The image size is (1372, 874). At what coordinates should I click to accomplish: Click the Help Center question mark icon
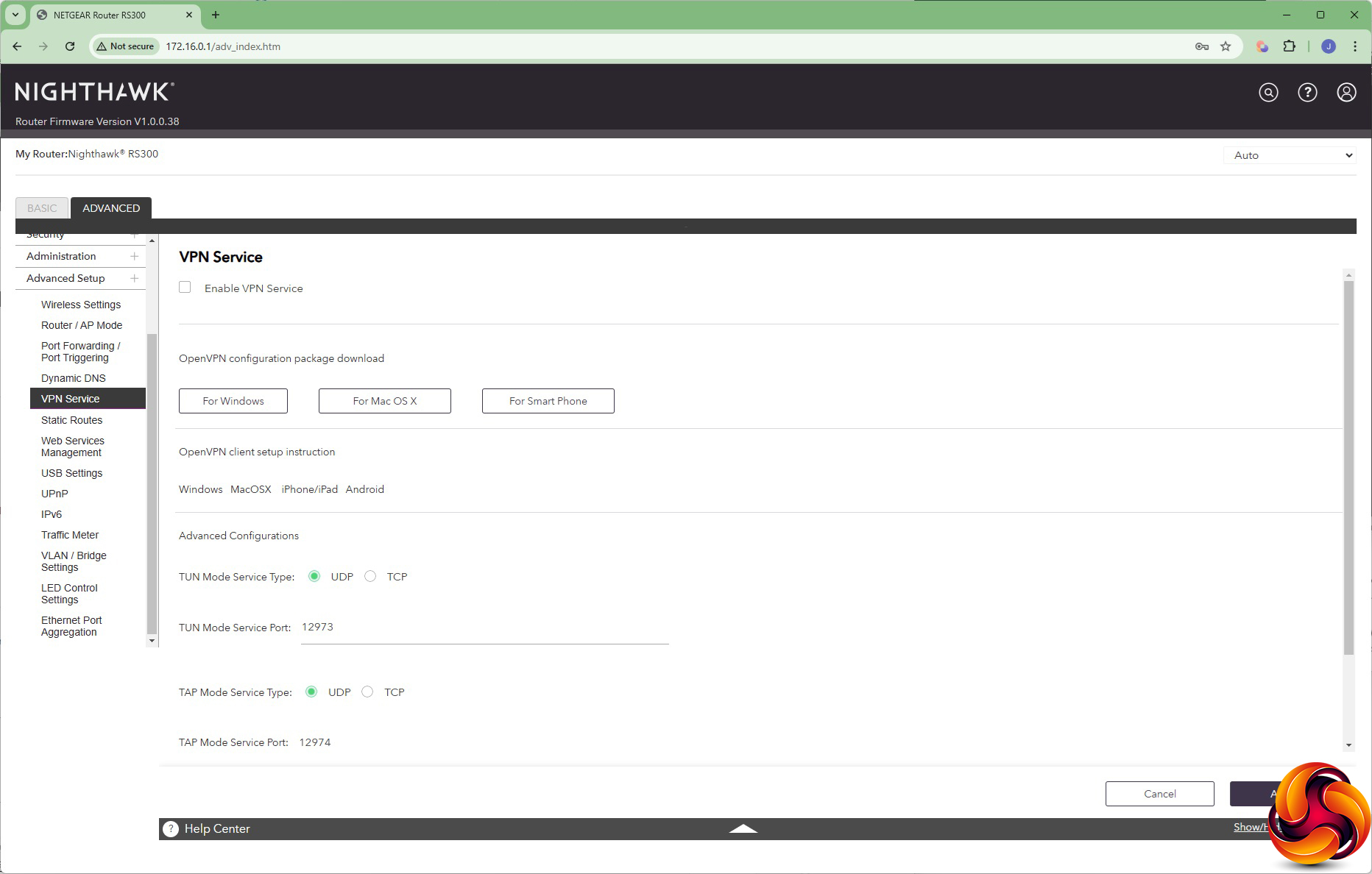[171, 828]
